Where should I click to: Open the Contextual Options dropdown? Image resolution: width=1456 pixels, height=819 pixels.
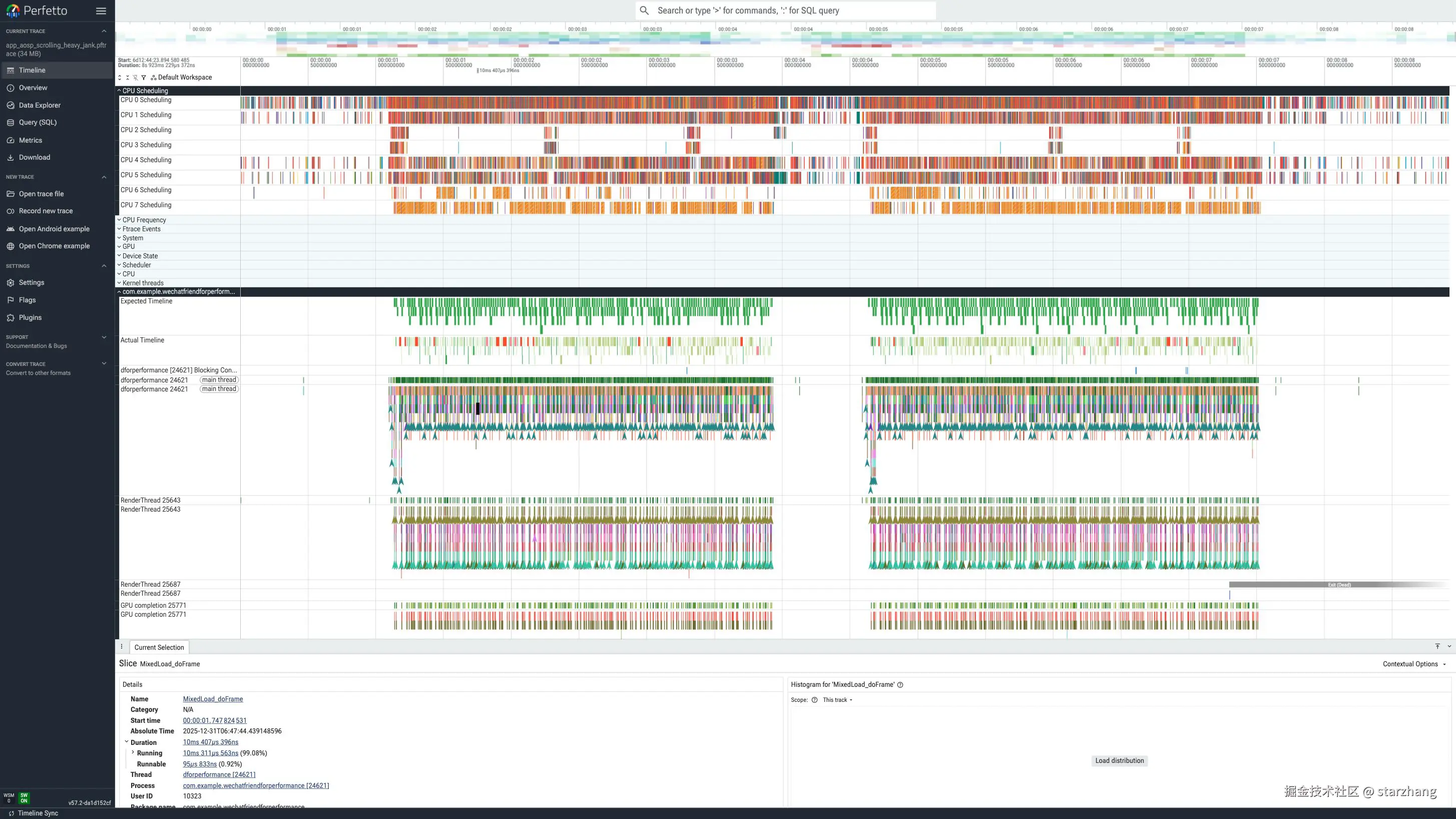coord(1414,664)
